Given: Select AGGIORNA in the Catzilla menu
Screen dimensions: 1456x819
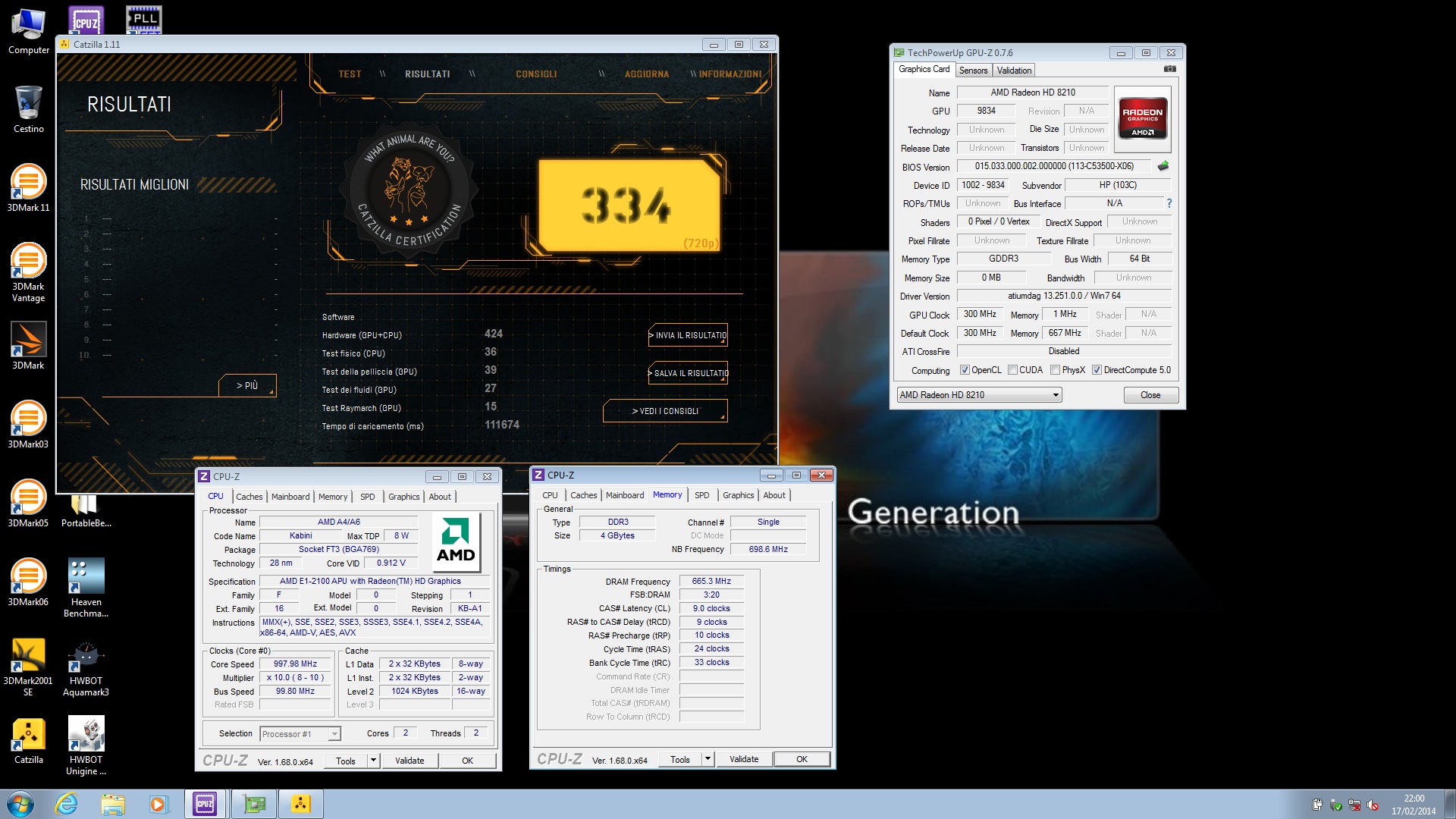Looking at the screenshot, I should coord(647,74).
